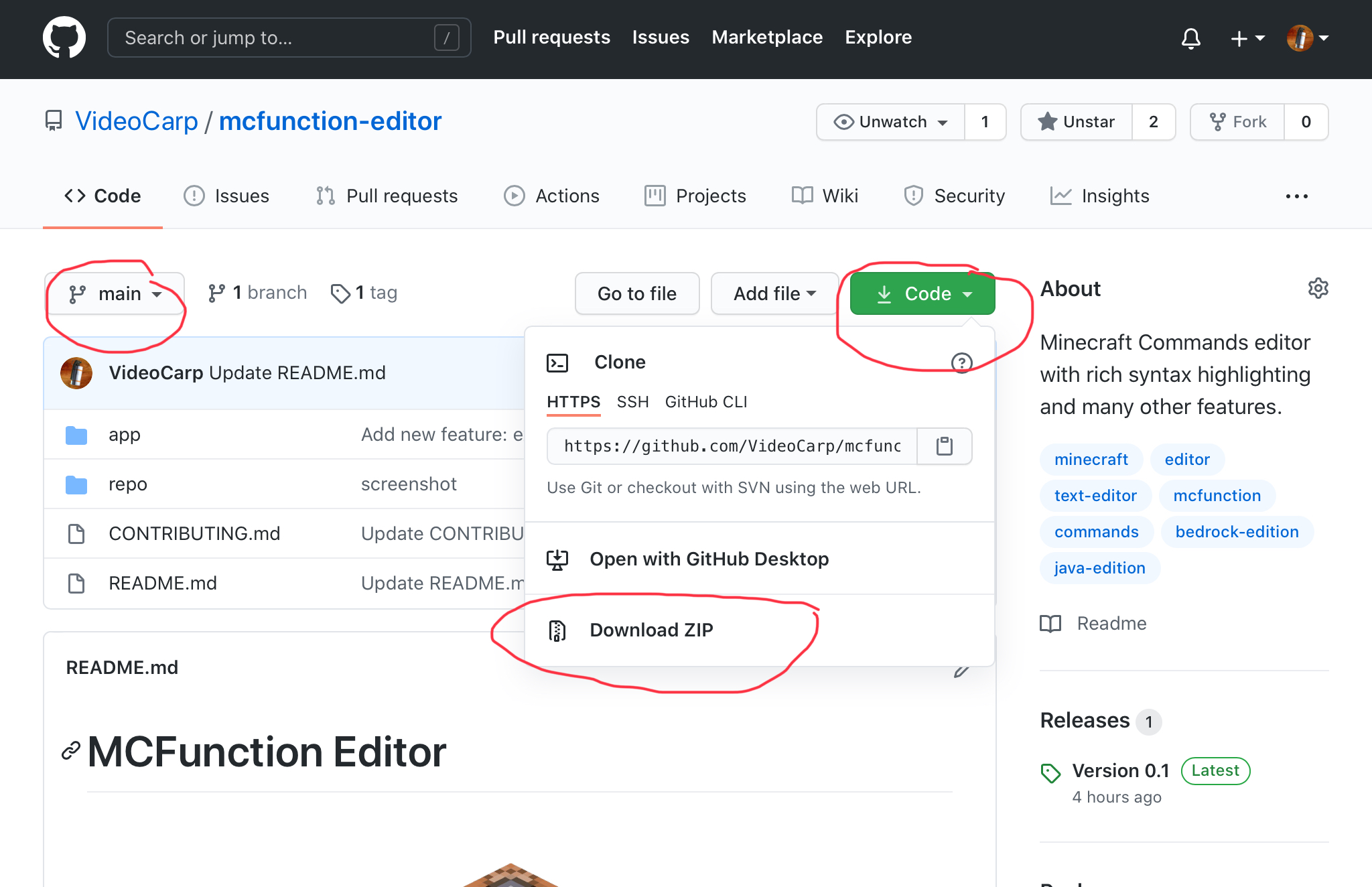Open the Add file dropdown

pyautogui.click(x=774, y=293)
